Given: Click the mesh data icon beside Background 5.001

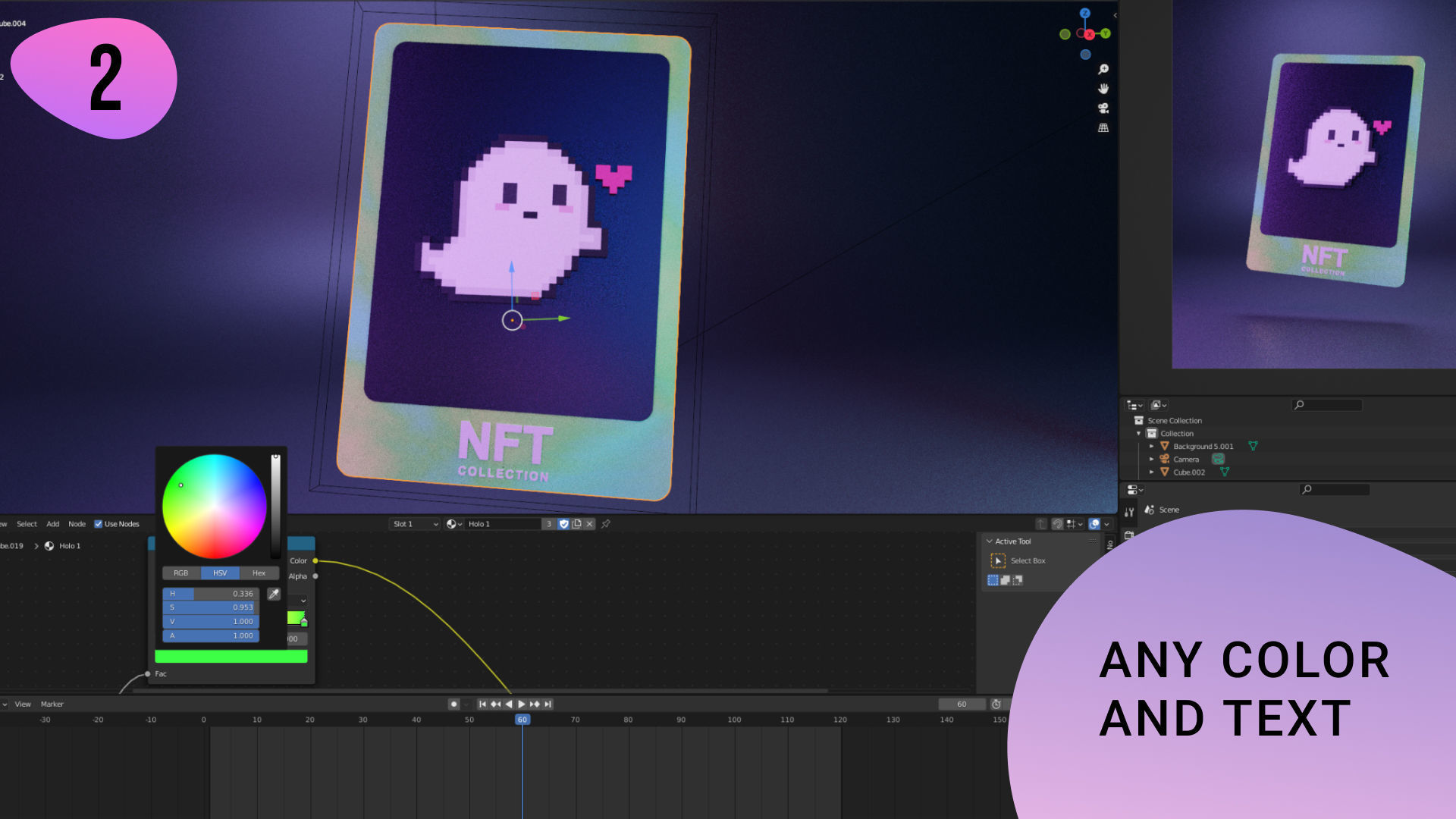Looking at the screenshot, I should (x=1253, y=446).
